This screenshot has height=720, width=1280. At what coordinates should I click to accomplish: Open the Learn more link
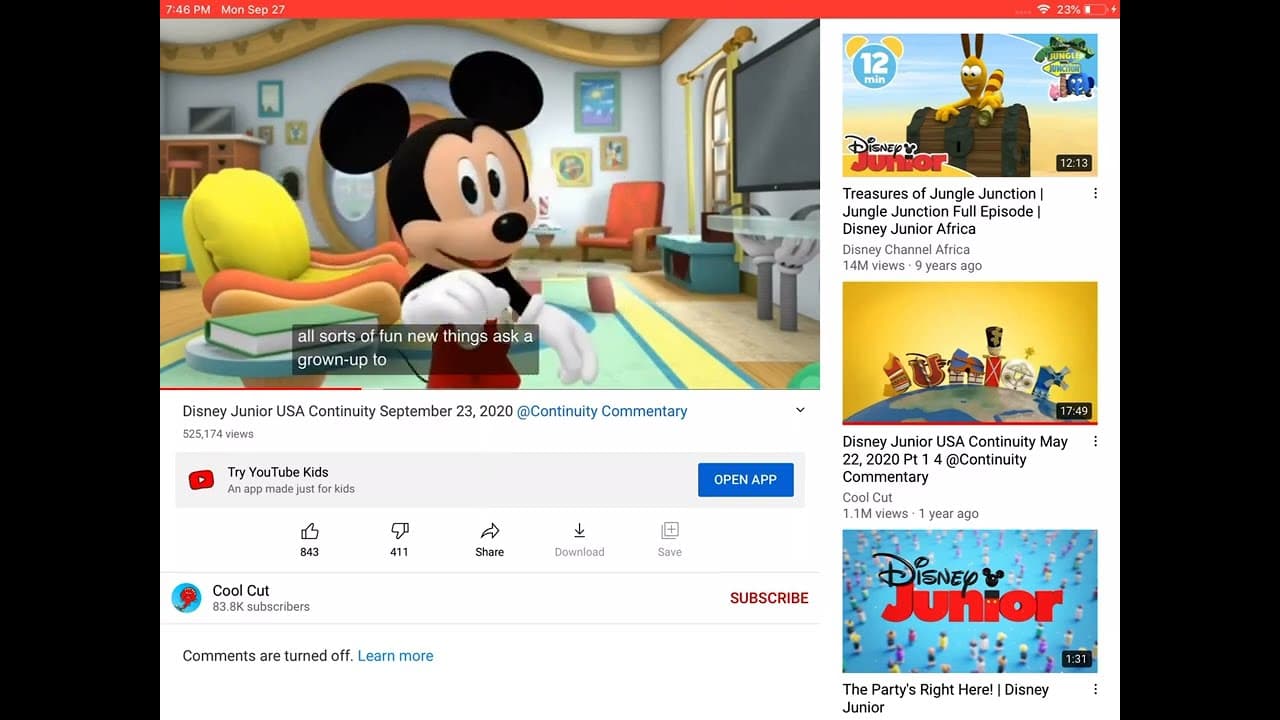395,656
